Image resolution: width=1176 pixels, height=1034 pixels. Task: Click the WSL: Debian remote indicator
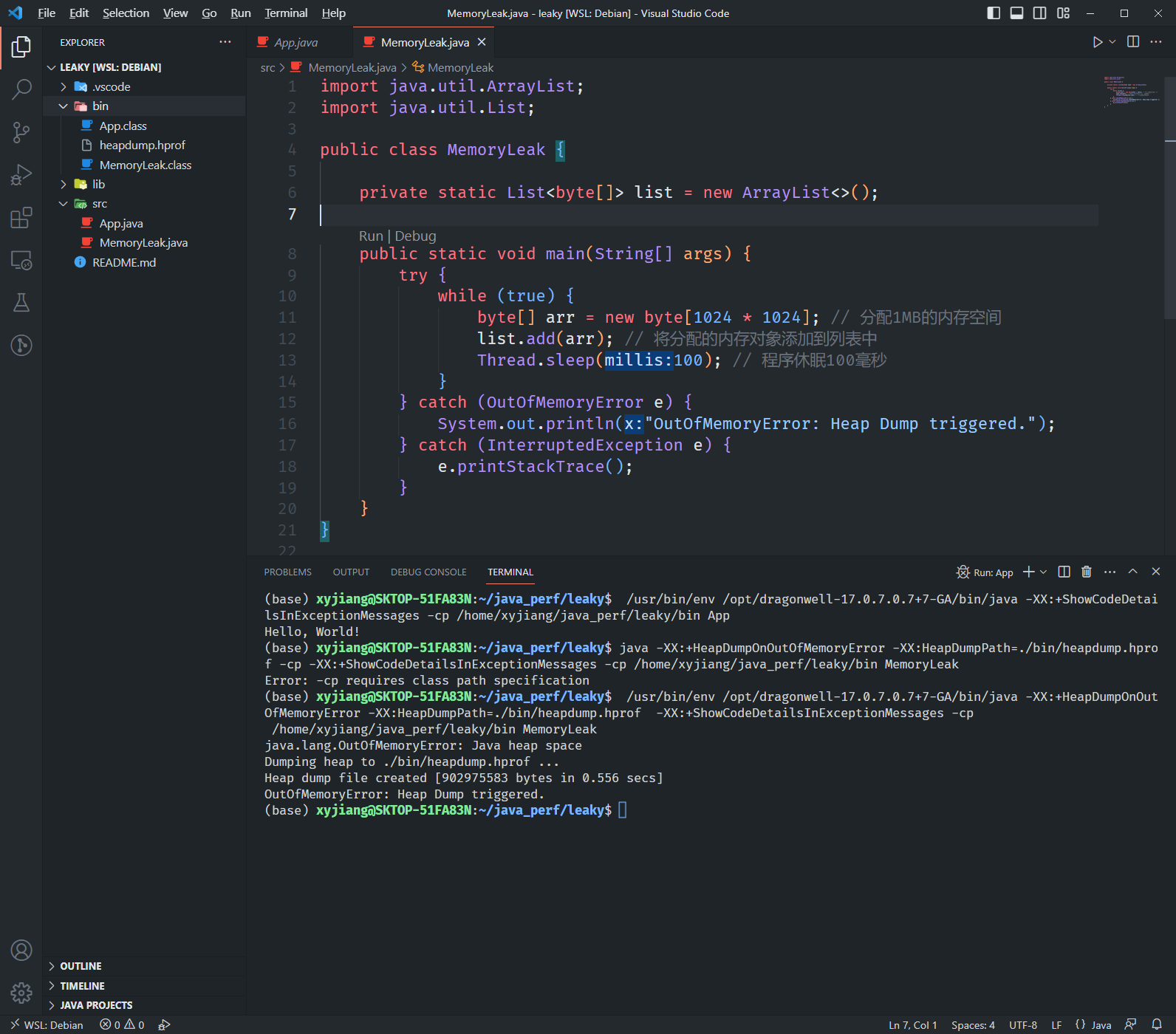(46, 1025)
